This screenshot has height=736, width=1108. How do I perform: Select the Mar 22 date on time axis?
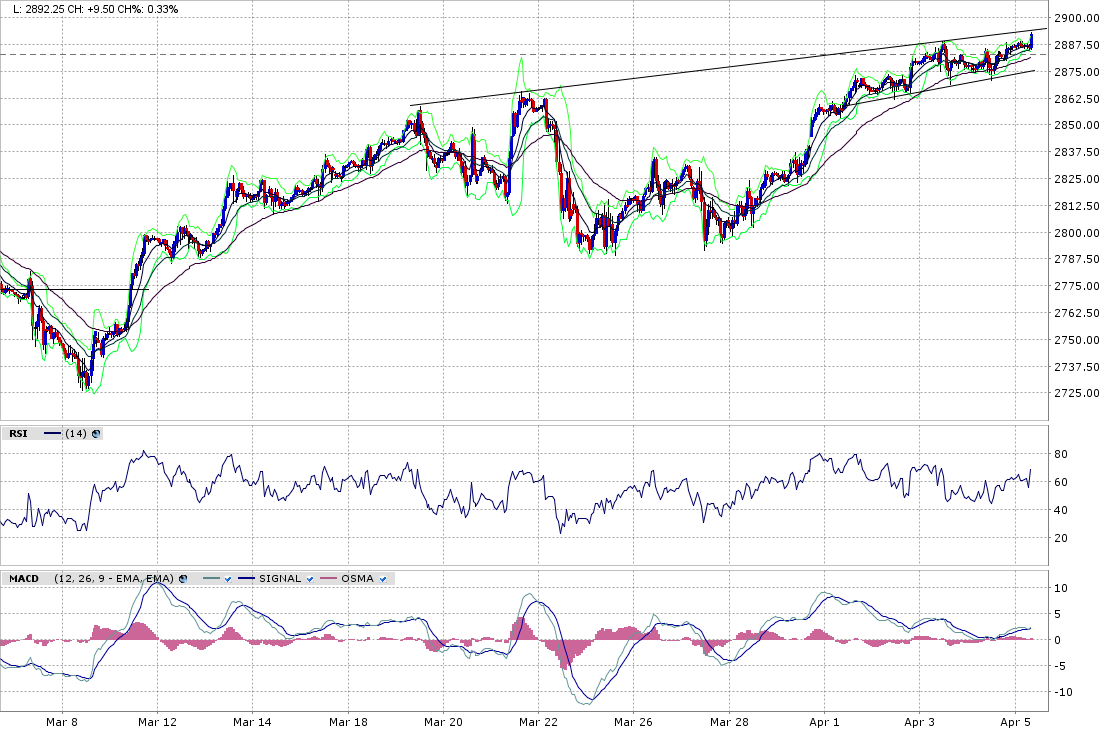538,721
